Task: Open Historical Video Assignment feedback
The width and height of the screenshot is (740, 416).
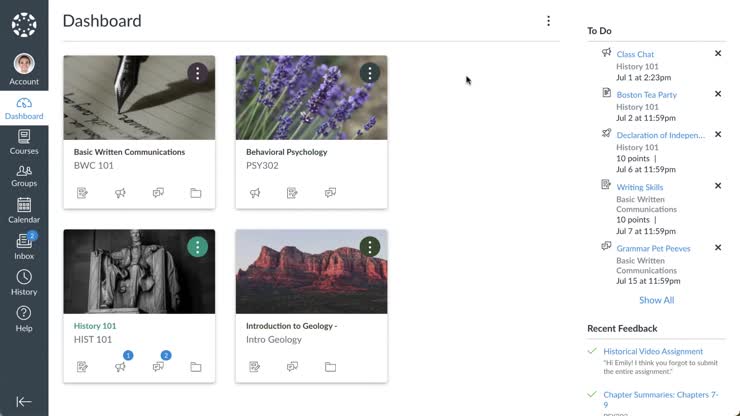Action: [653, 351]
